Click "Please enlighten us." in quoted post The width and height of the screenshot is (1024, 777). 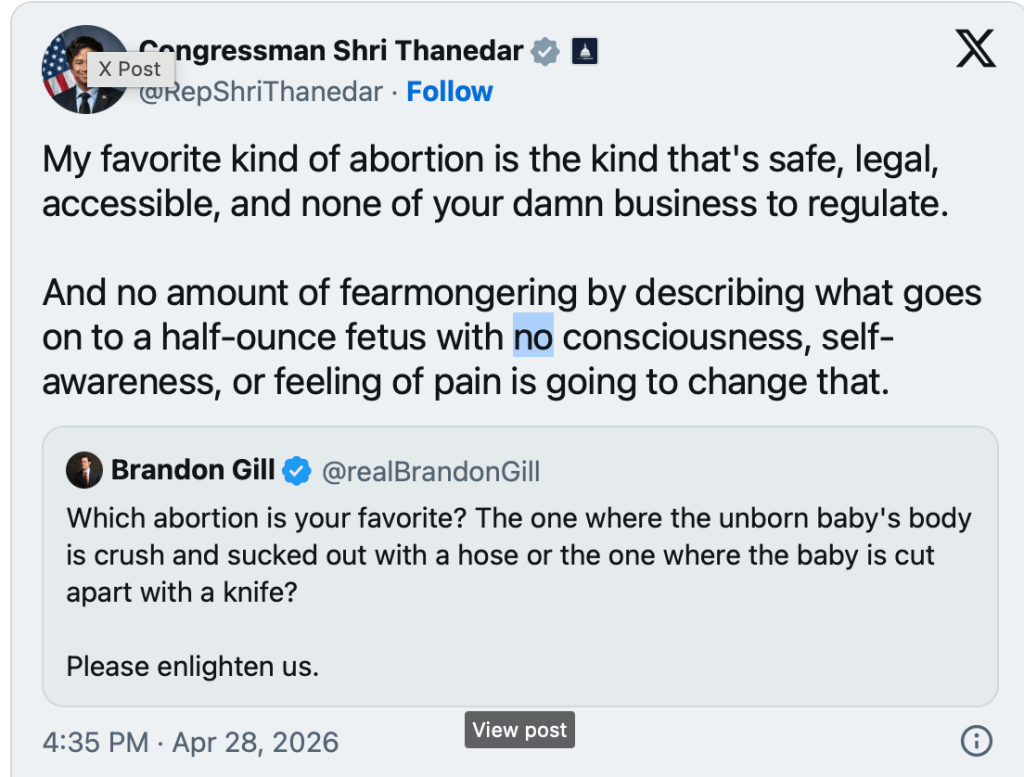point(192,665)
